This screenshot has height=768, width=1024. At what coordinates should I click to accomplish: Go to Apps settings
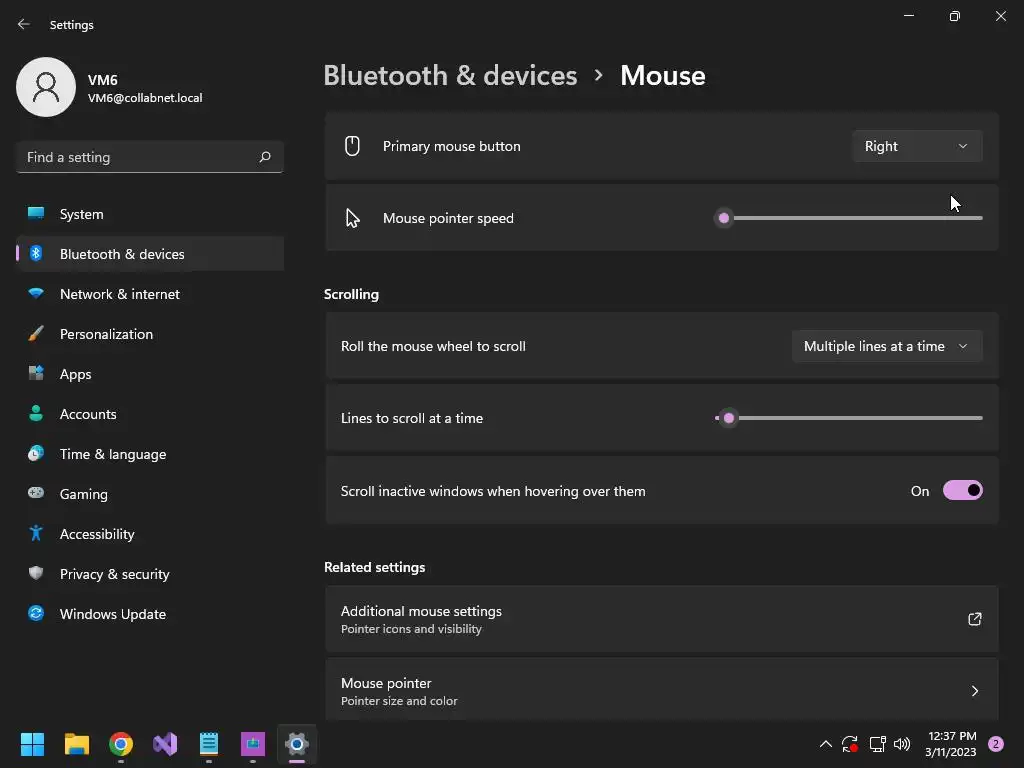pos(150,374)
